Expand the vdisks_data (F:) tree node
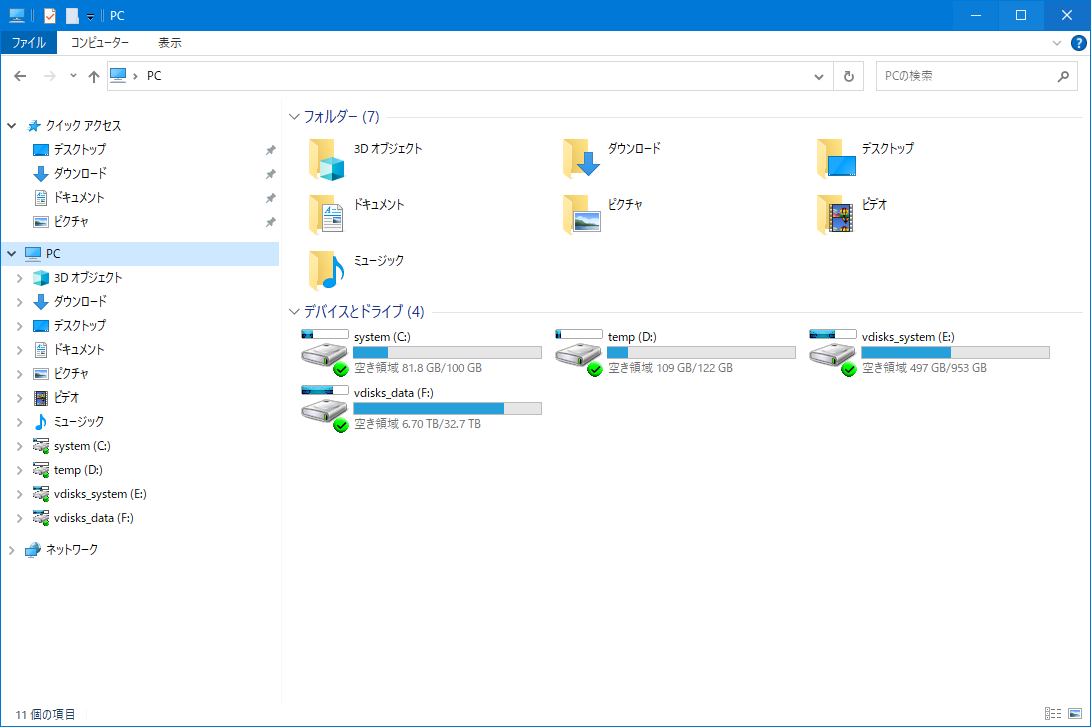Image resolution: width=1091 pixels, height=727 pixels. point(19,518)
